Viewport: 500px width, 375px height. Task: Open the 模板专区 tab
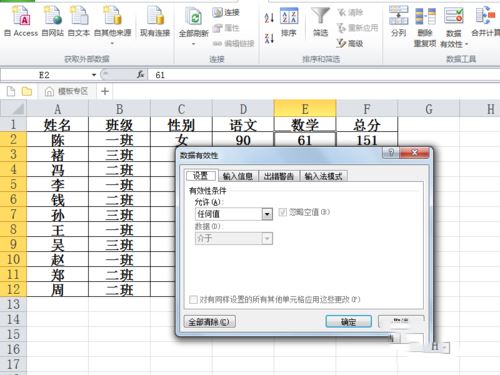(67, 91)
